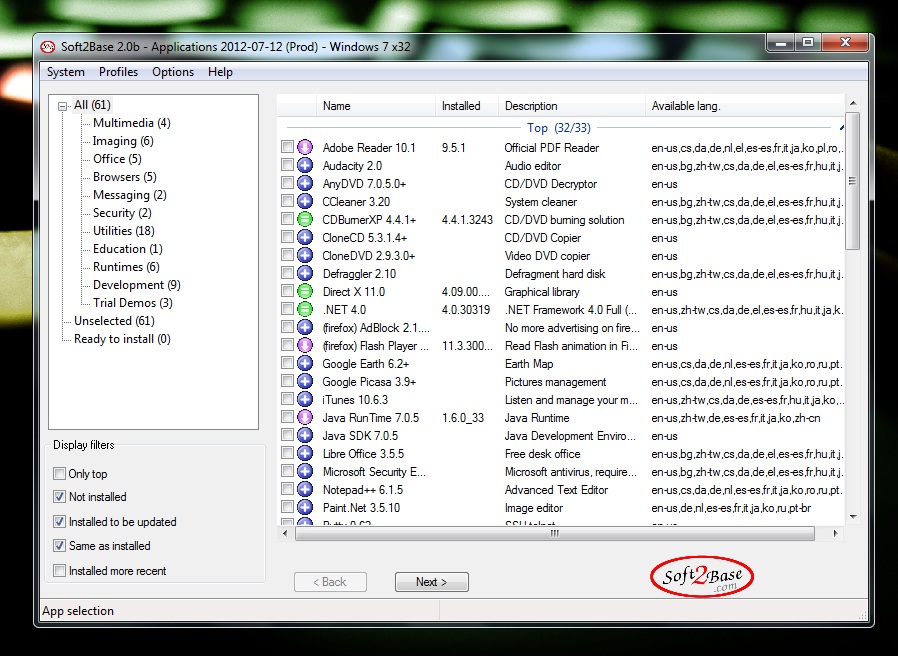Click the App selection status bar text
898x656 pixels.
[x=78, y=611]
